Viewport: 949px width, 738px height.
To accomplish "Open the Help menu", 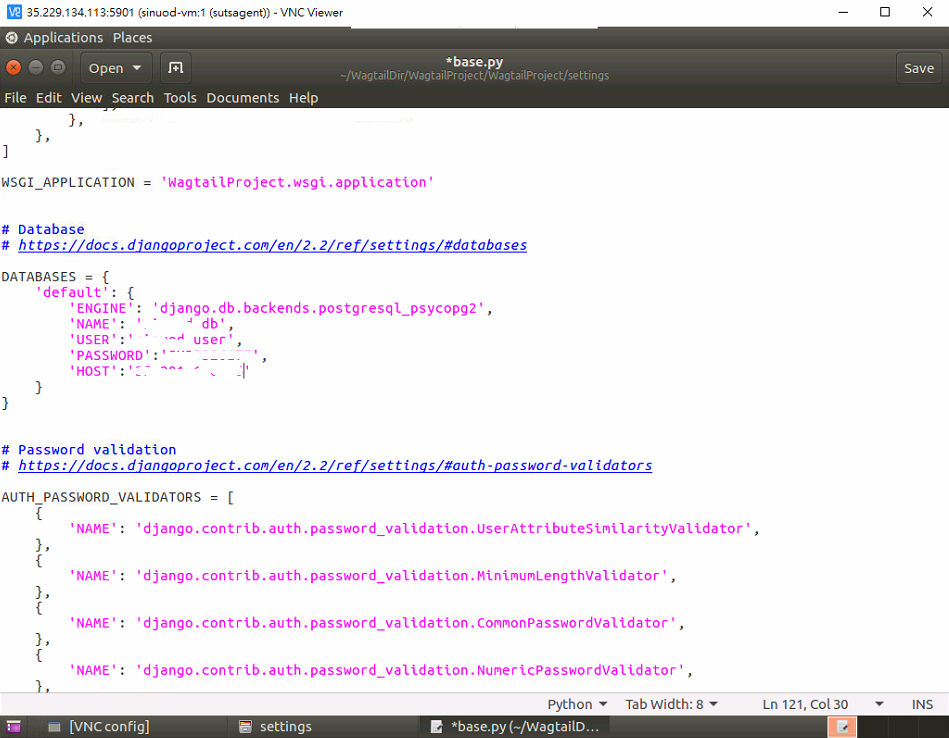I will tap(303, 97).
